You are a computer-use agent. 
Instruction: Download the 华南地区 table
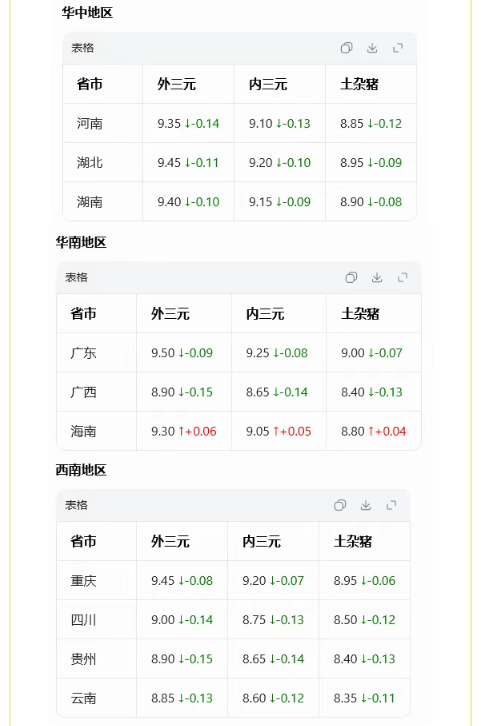point(377,277)
